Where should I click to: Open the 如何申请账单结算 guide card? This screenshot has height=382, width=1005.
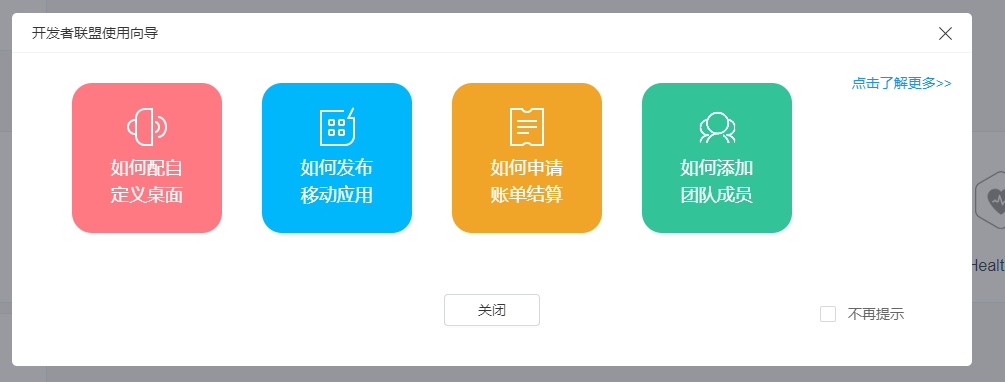pos(527,158)
